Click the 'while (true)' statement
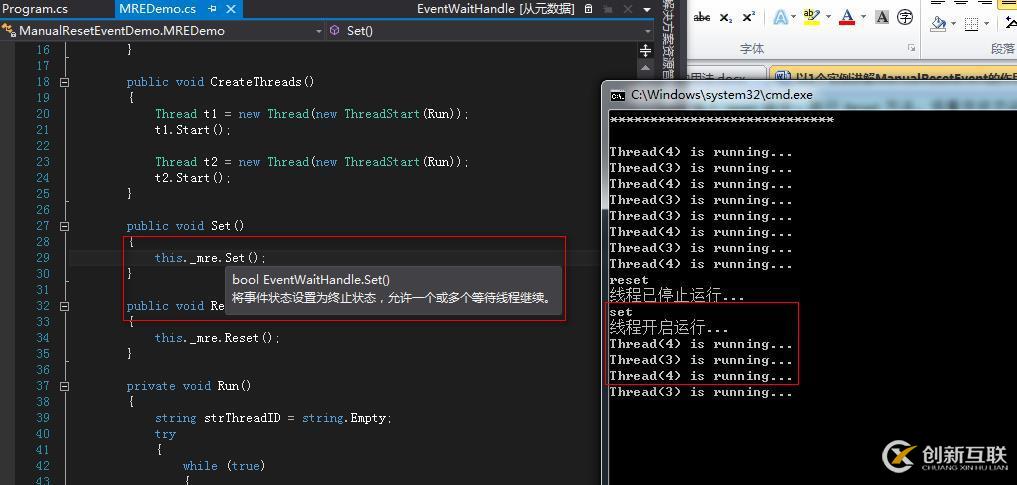1017x485 pixels. click(x=224, y=466)
